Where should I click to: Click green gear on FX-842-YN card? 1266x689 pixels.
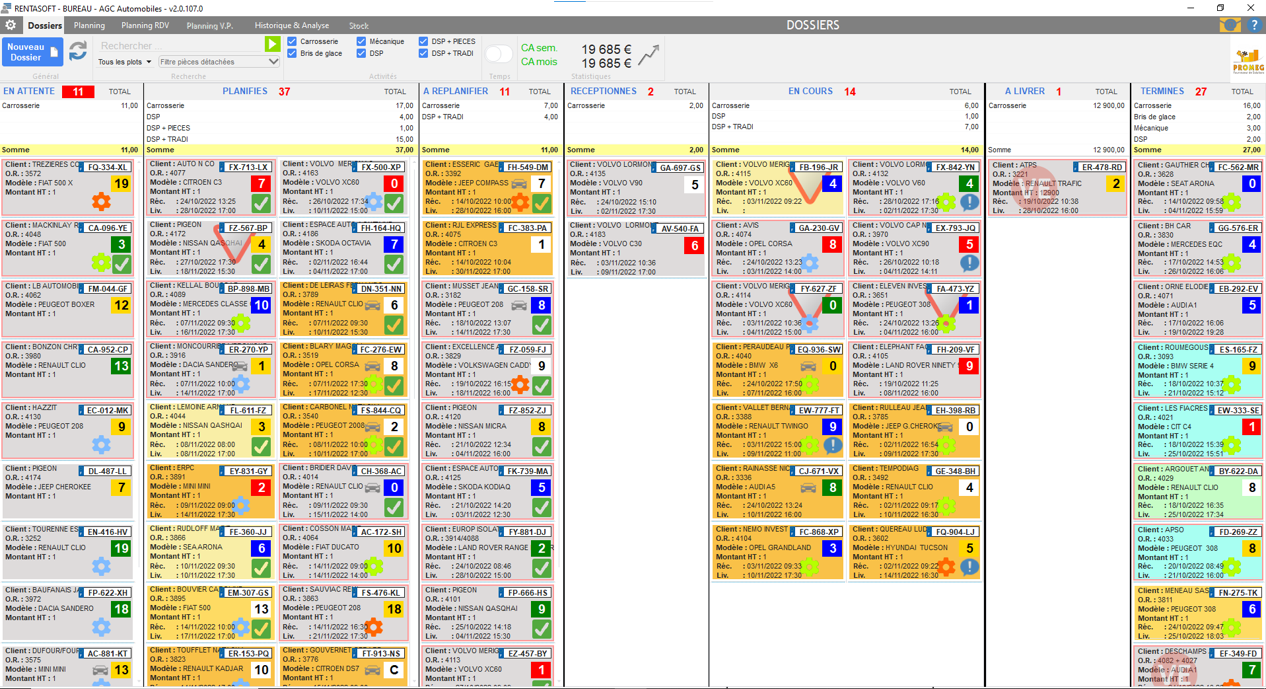click(947, 203)
